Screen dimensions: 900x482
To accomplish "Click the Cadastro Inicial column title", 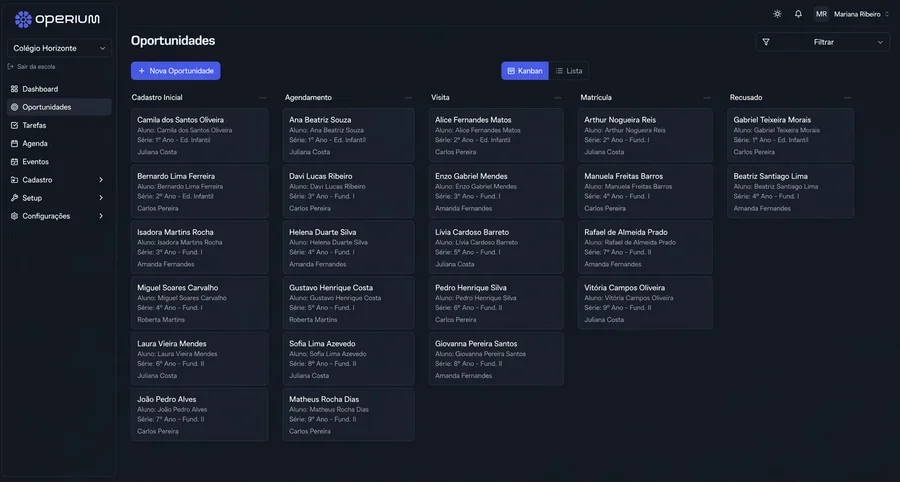I will tap(157, 98).
